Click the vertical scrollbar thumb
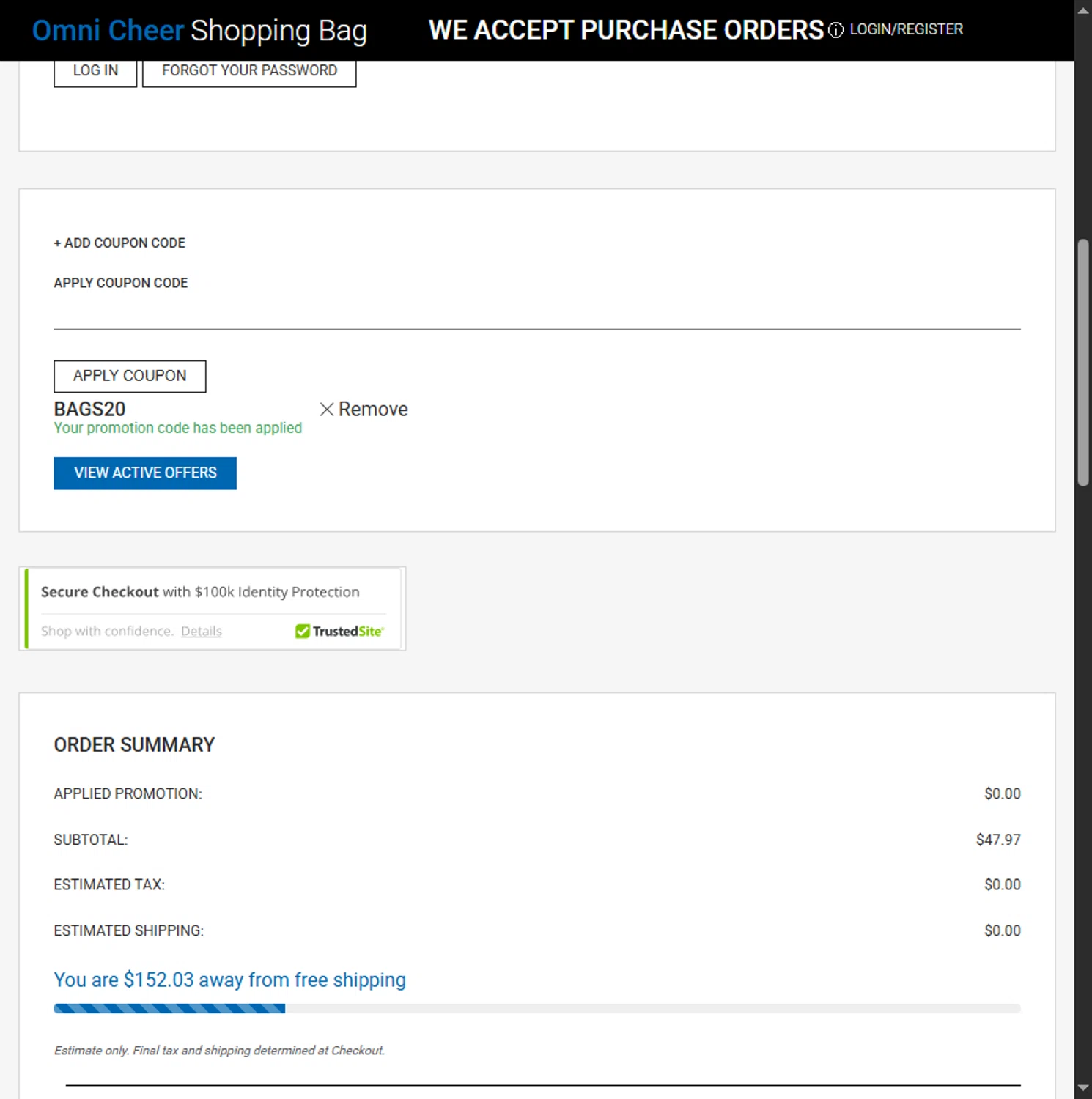 1082,362
